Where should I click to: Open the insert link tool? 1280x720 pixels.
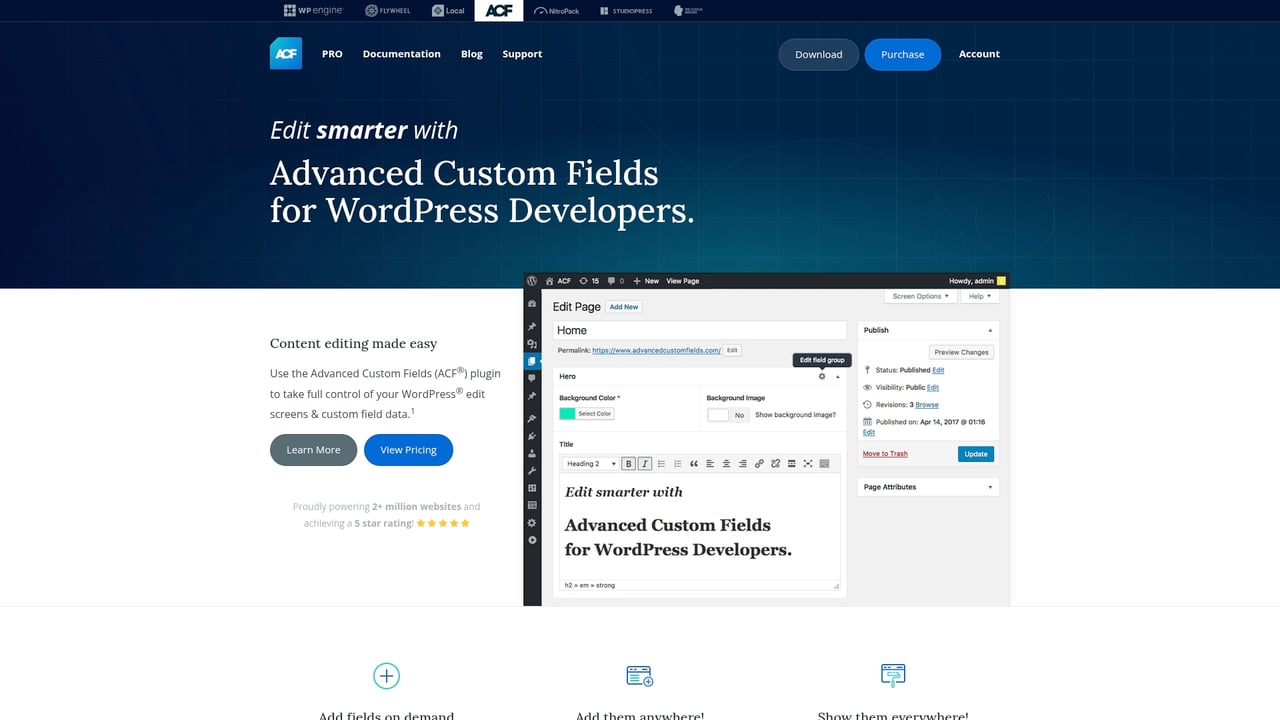759,463
